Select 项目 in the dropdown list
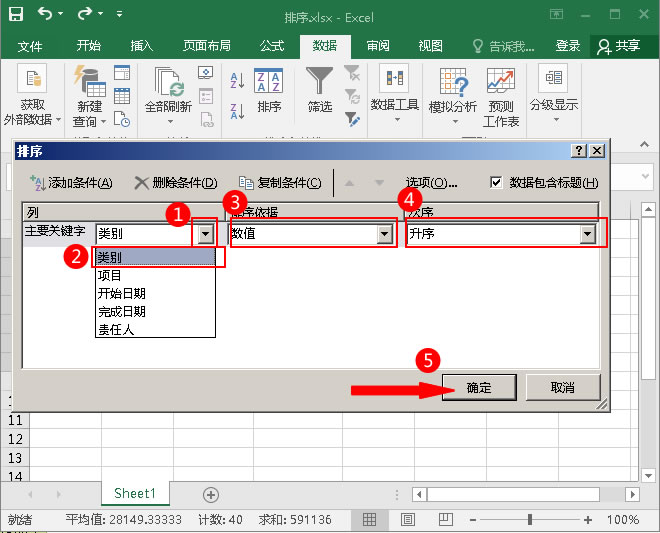 [155, 275]
